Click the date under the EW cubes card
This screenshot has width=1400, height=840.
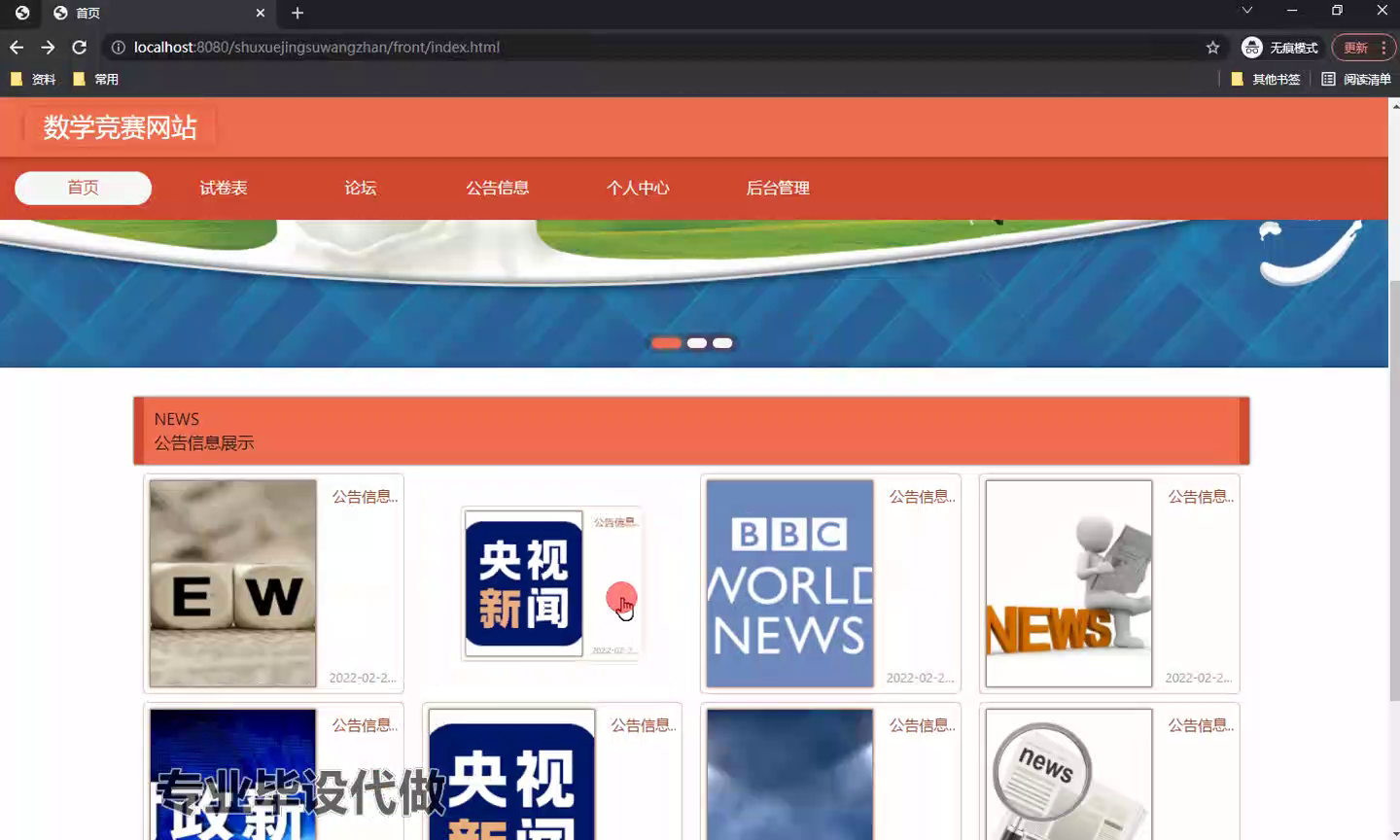coord(362,678)
